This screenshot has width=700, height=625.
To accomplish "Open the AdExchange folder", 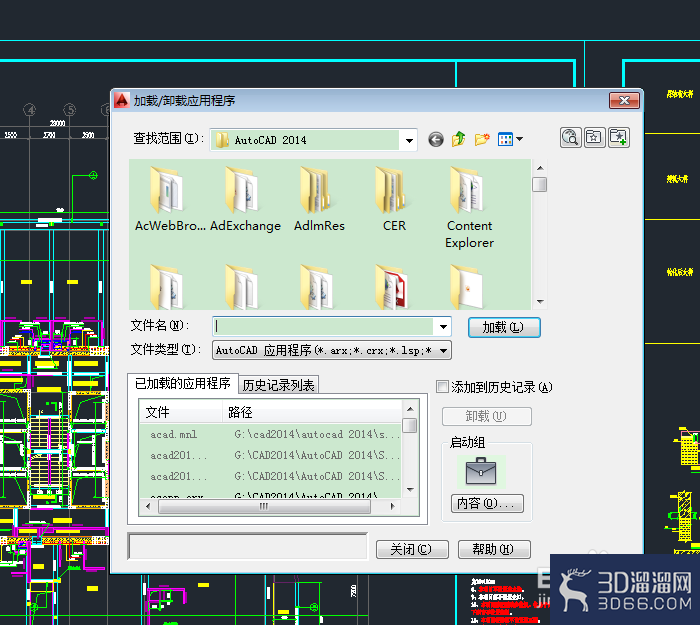I will coord(245,199).
